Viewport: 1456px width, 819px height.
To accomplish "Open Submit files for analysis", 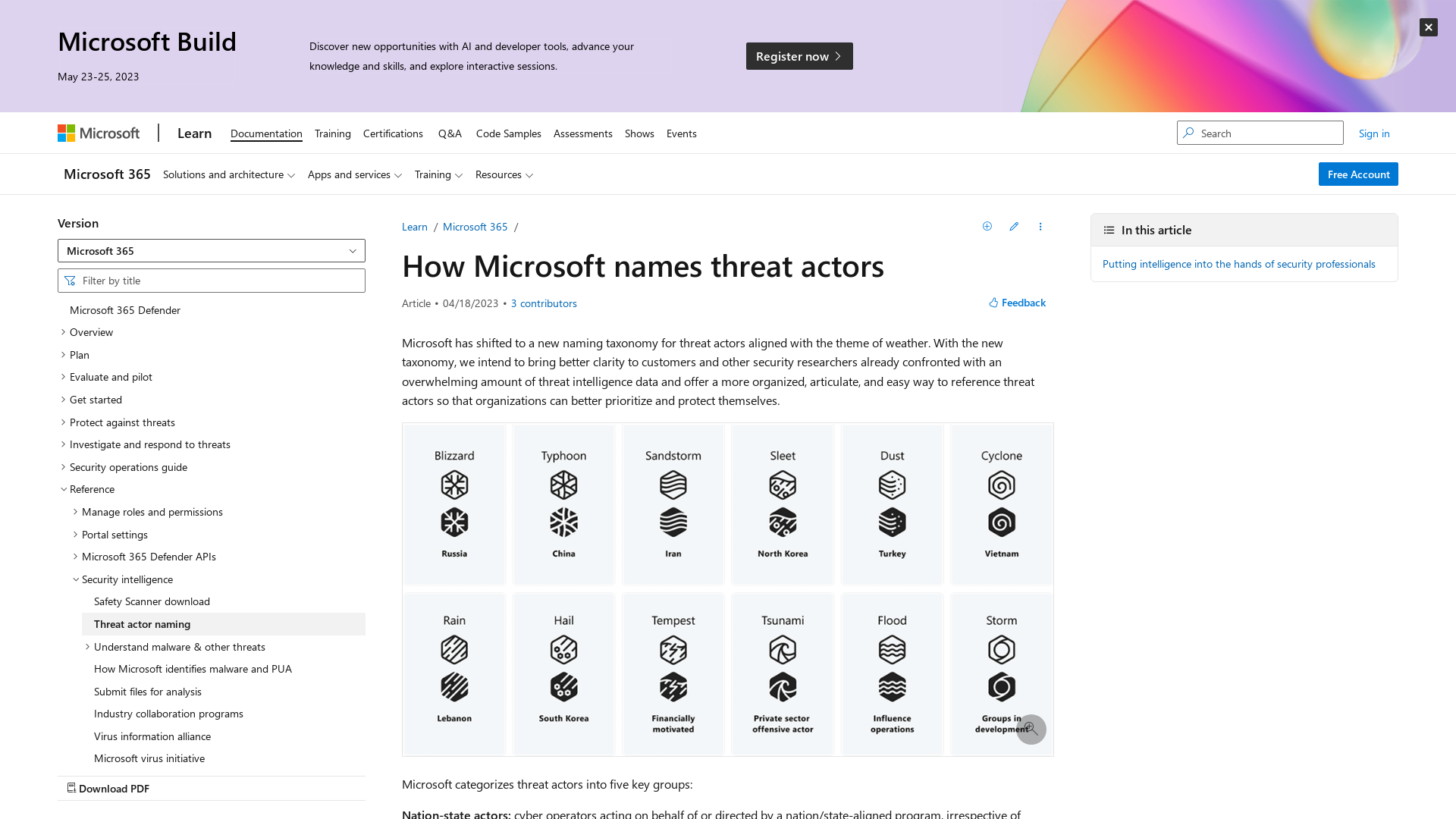I will click(148, 692).
